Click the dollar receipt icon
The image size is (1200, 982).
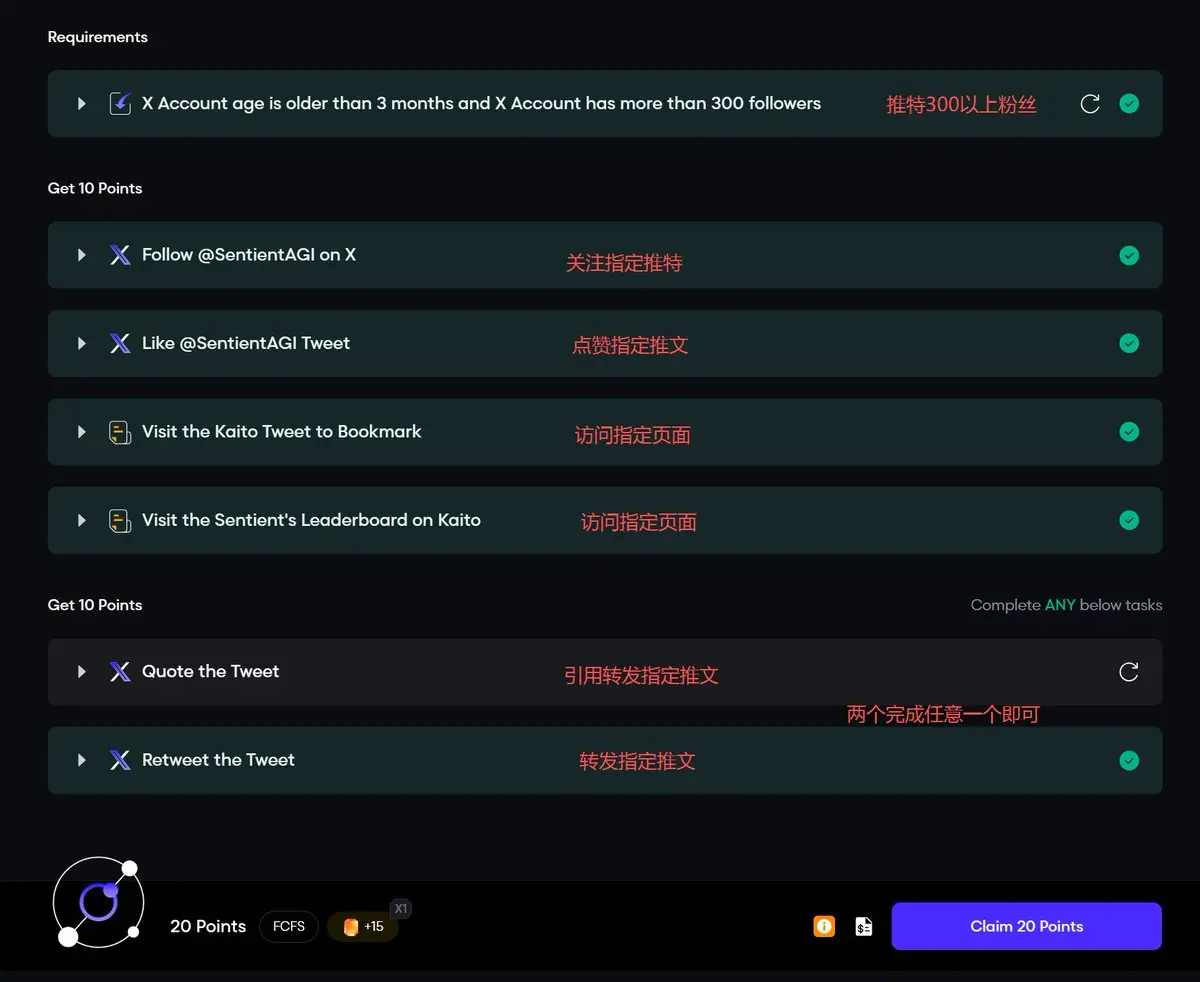click(x=864, y=926)
